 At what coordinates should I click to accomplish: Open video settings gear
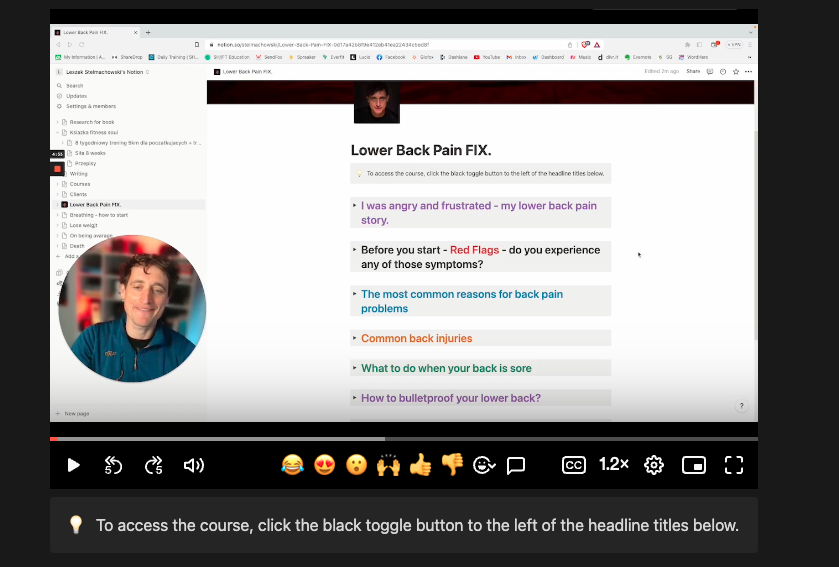tap(654, 465)
